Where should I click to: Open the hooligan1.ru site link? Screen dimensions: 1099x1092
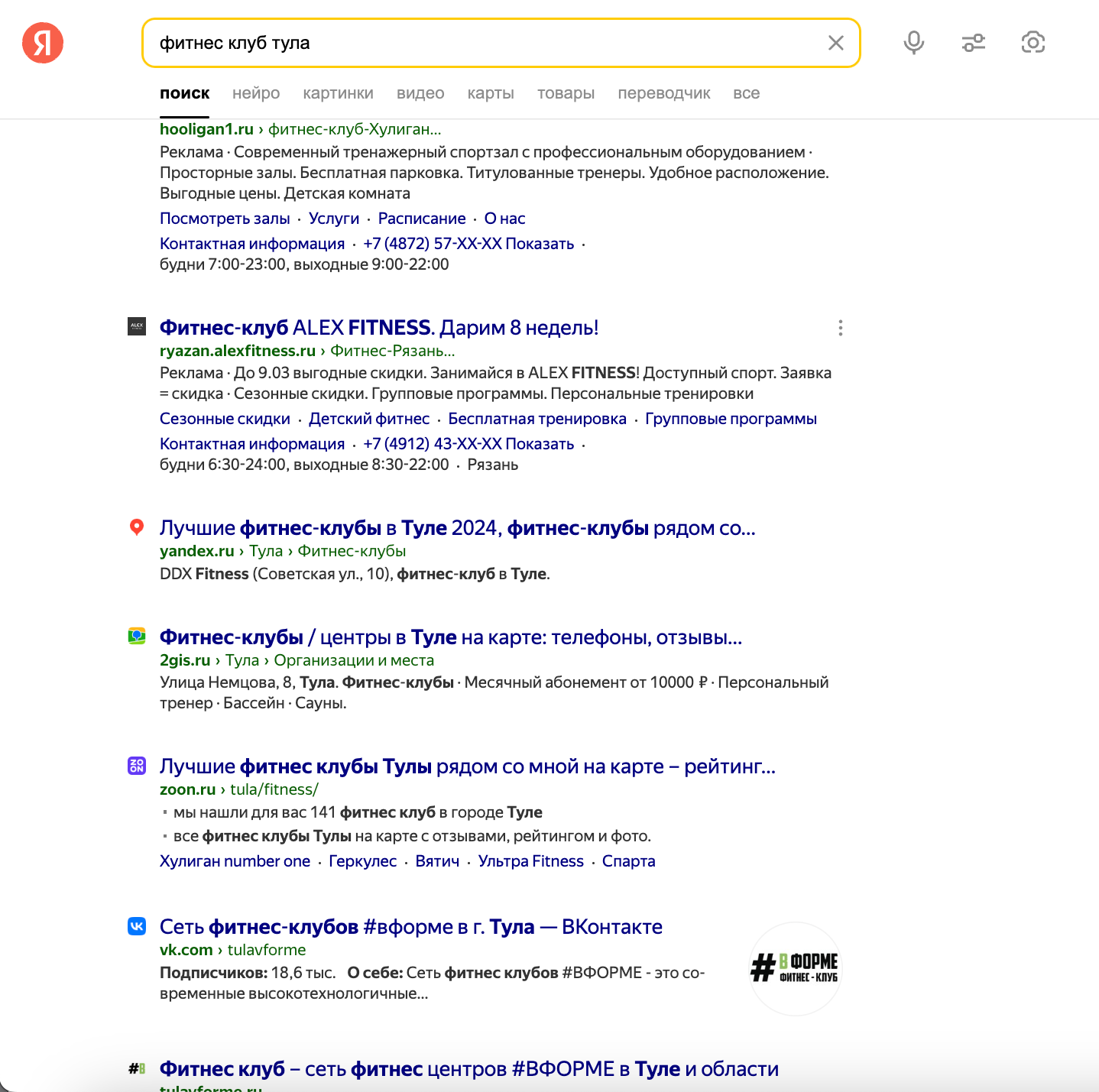pyautogui.click(x=206, y=129)
